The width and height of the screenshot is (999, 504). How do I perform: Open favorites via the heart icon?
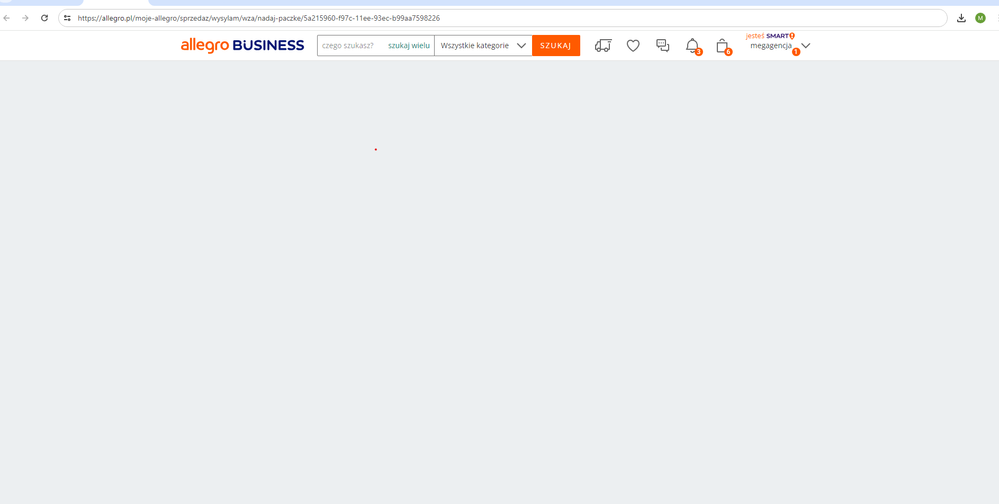(633, 46)
